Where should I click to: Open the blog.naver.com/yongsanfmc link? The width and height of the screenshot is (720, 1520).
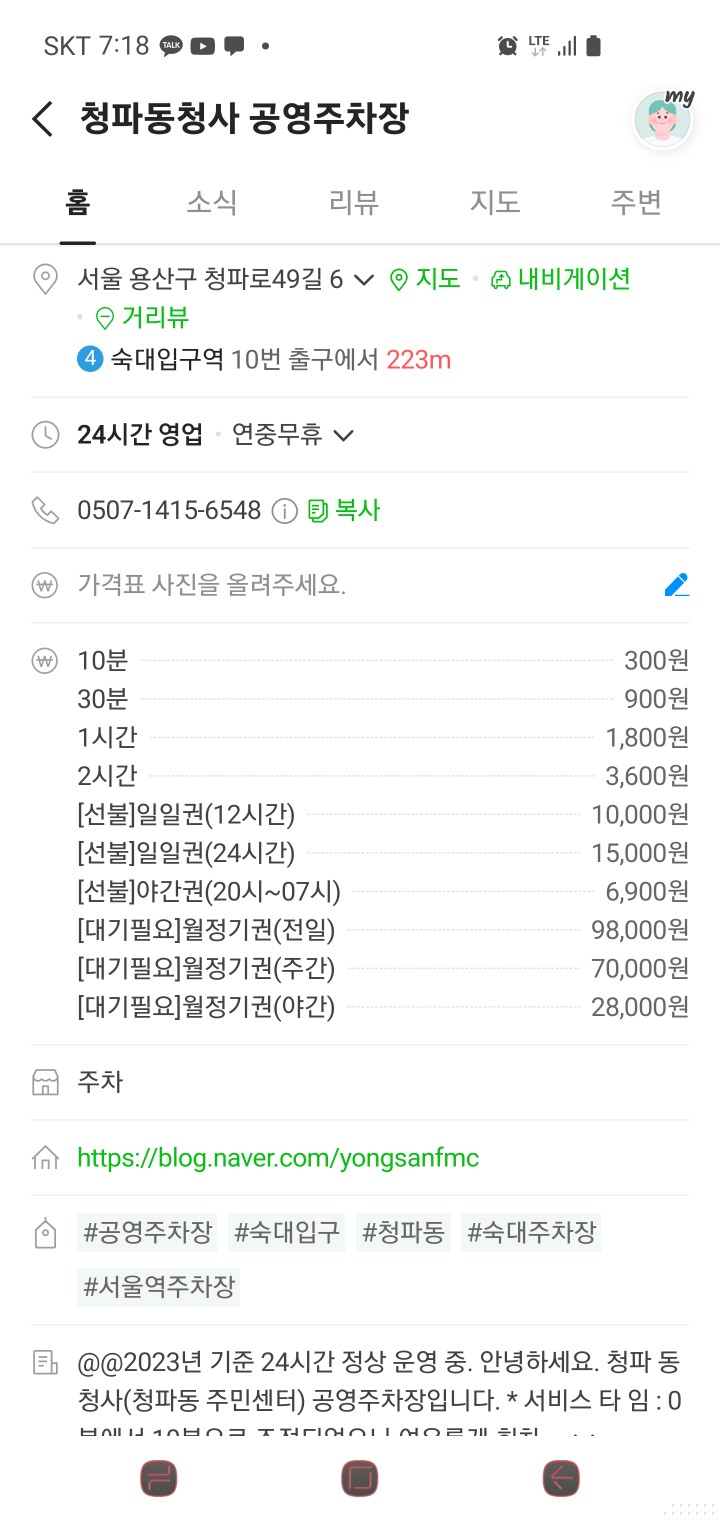278,1158
